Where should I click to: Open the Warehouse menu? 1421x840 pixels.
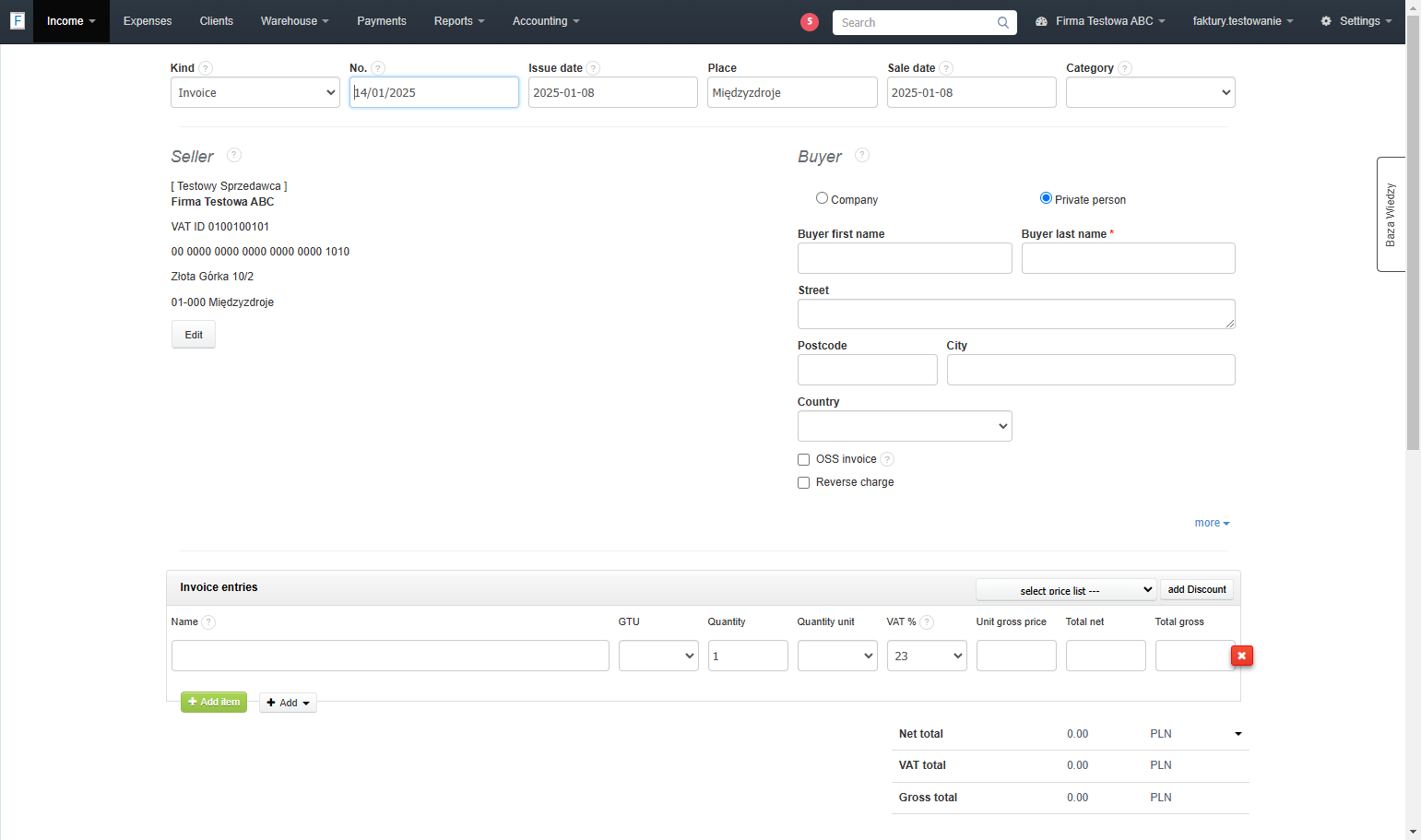click(x=294, y=21)
